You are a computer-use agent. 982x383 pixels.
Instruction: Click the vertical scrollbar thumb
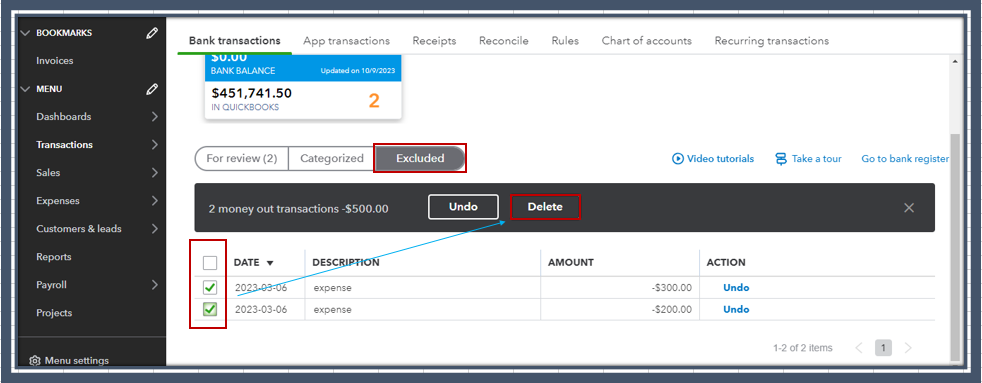954,247
